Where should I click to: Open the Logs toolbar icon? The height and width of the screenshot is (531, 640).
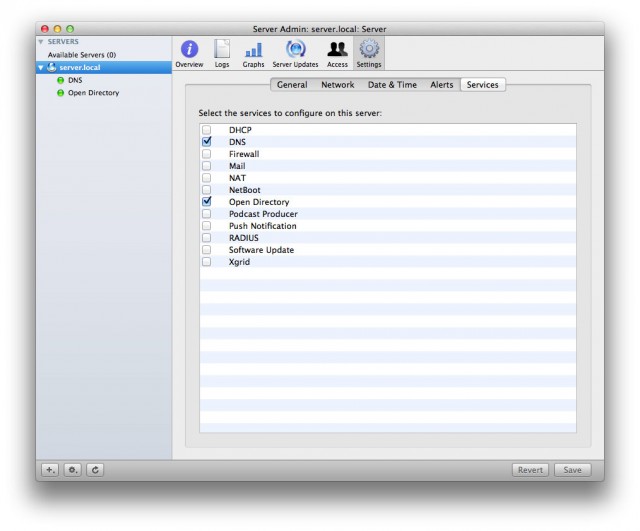[222, 53]
